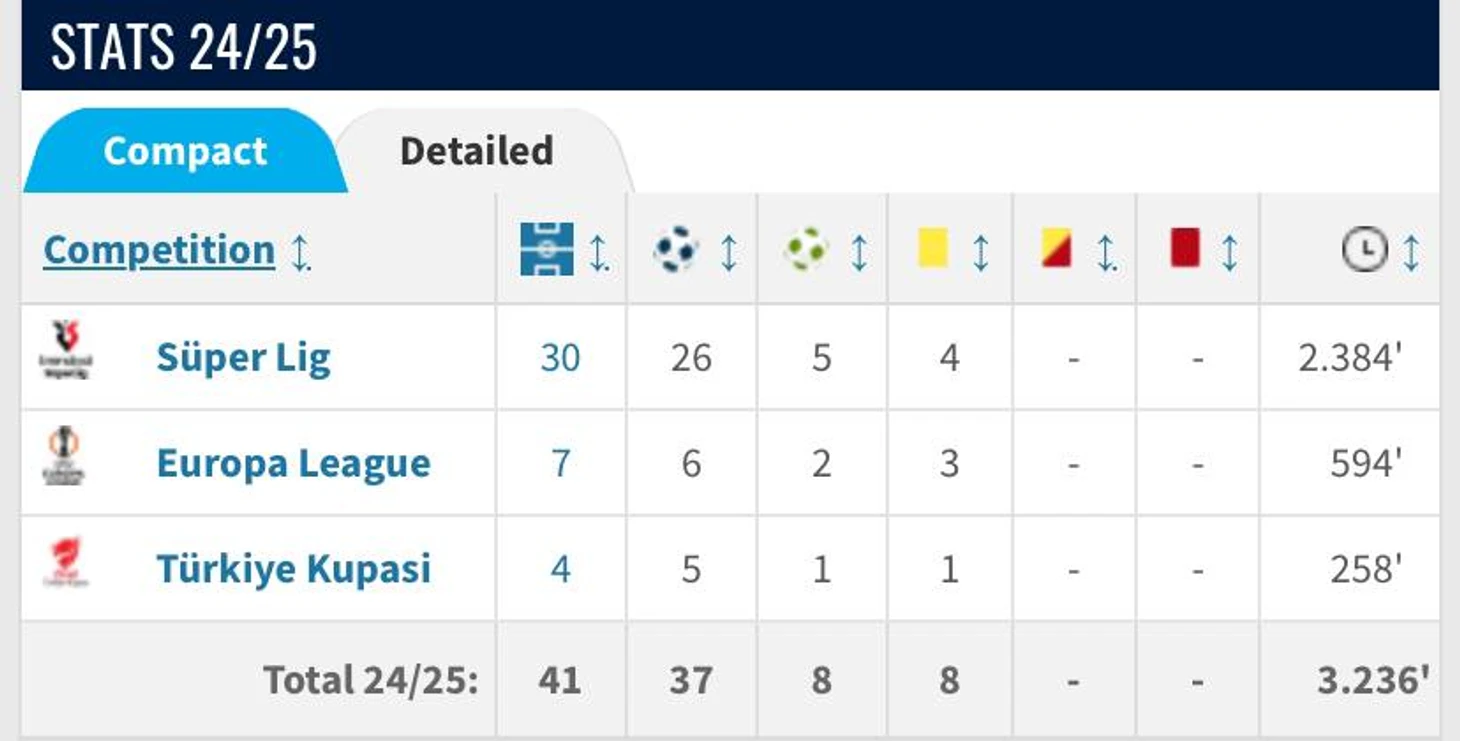Click the goals football icon header
The image size is (1460, 741).
click(x=676, y=249)
